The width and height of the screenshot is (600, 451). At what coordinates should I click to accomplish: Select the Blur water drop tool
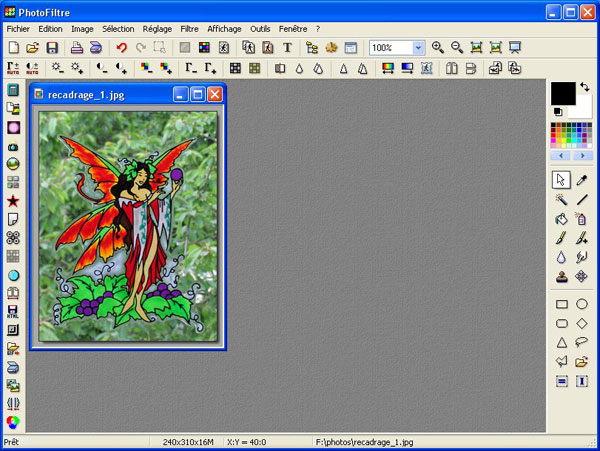click(561, 257)
